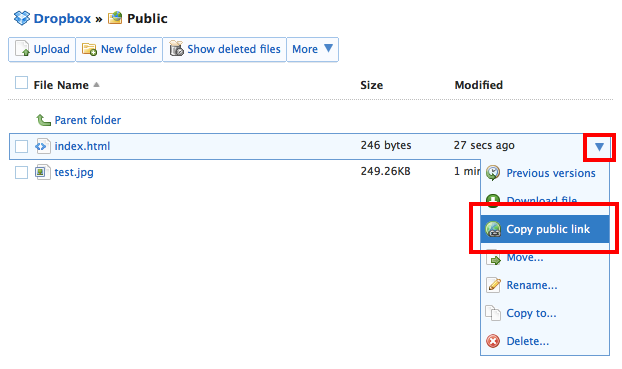This screenshot has height=369, width=622.
Task: Click the Copy to pages icon
Action: (493, 313)
